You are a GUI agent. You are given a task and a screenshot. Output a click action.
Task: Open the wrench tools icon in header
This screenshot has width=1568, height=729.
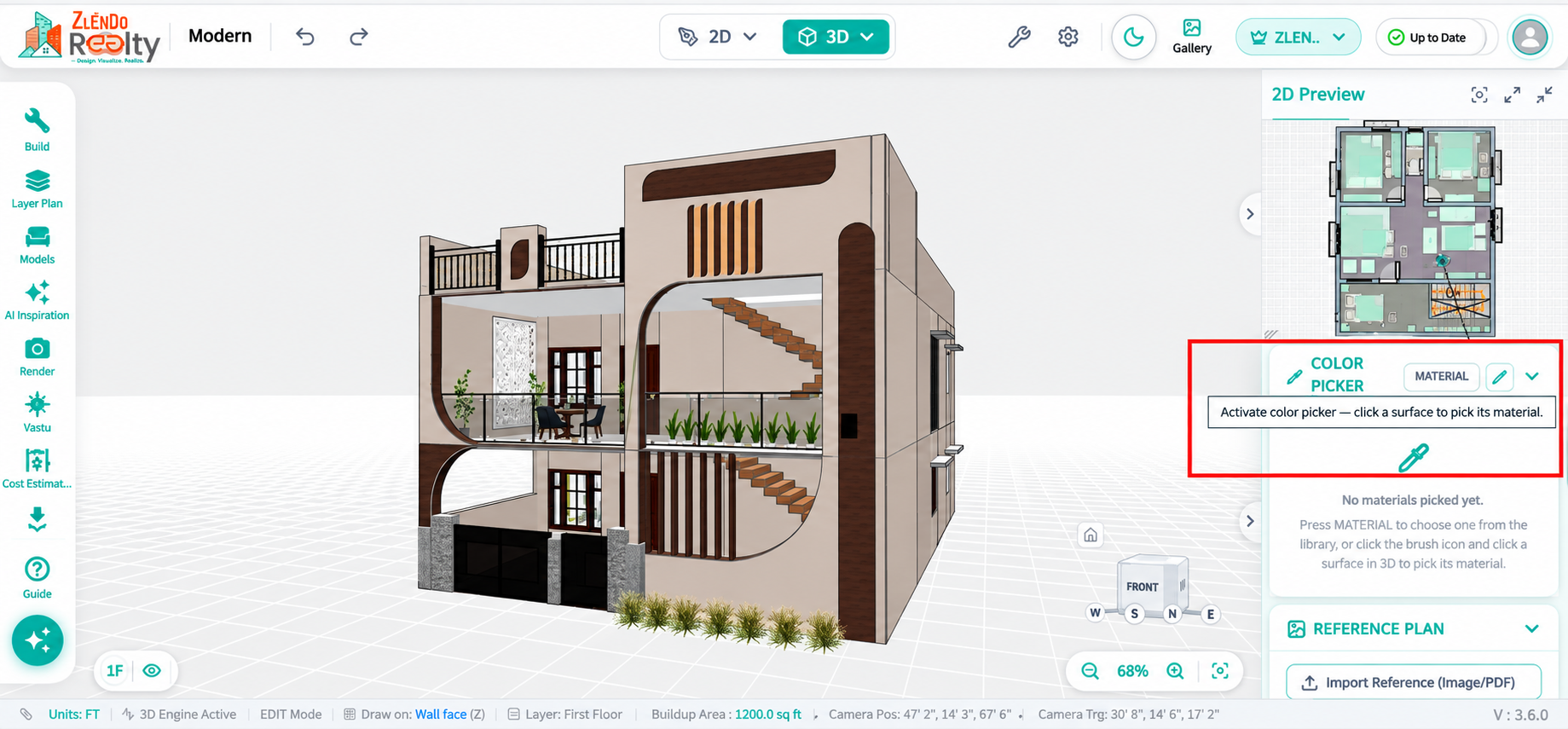(1019, 37)
